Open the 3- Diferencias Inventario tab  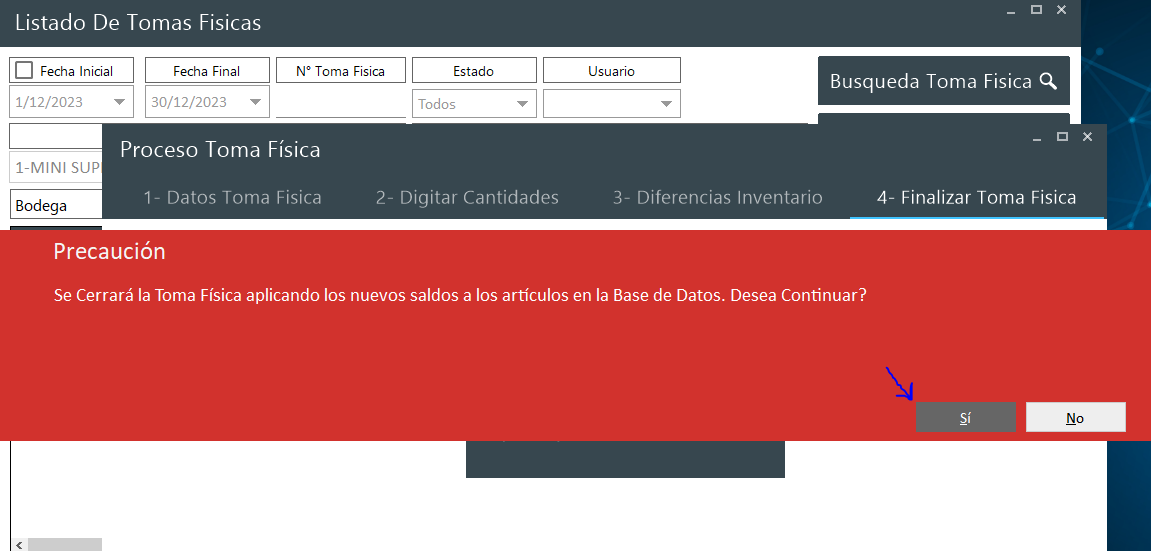(x=717, y=197)
